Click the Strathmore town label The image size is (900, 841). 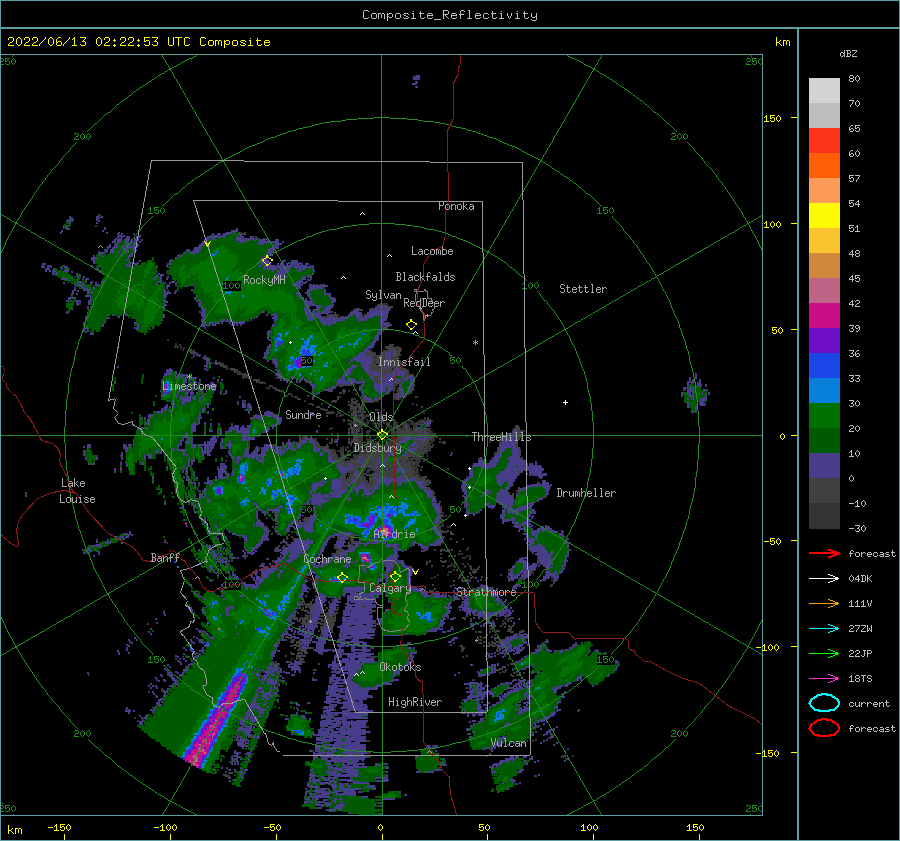pyautogui.click(x=486, y=592)
